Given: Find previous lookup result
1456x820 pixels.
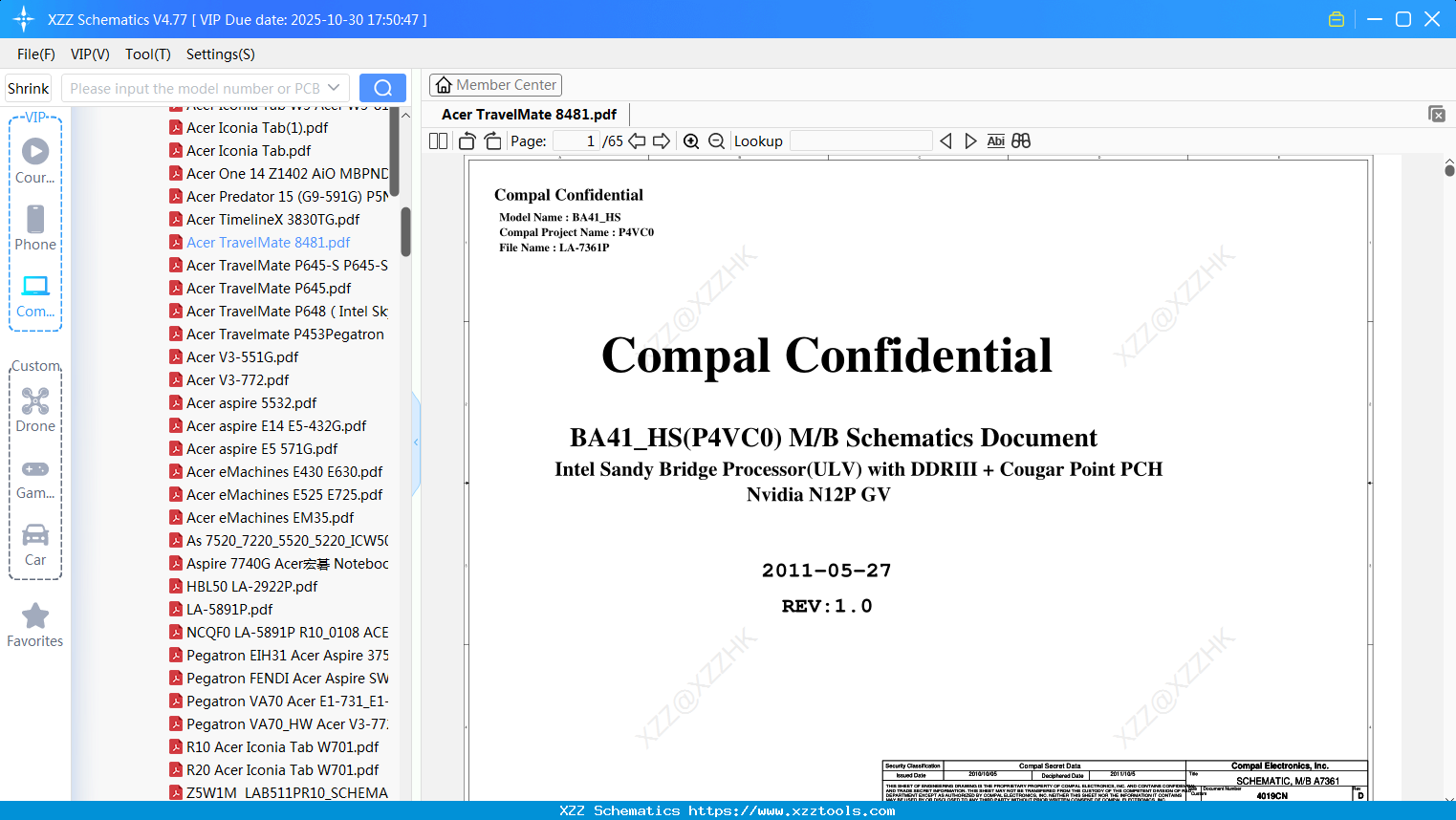Looking at the screenshot, I should (945, 141).
